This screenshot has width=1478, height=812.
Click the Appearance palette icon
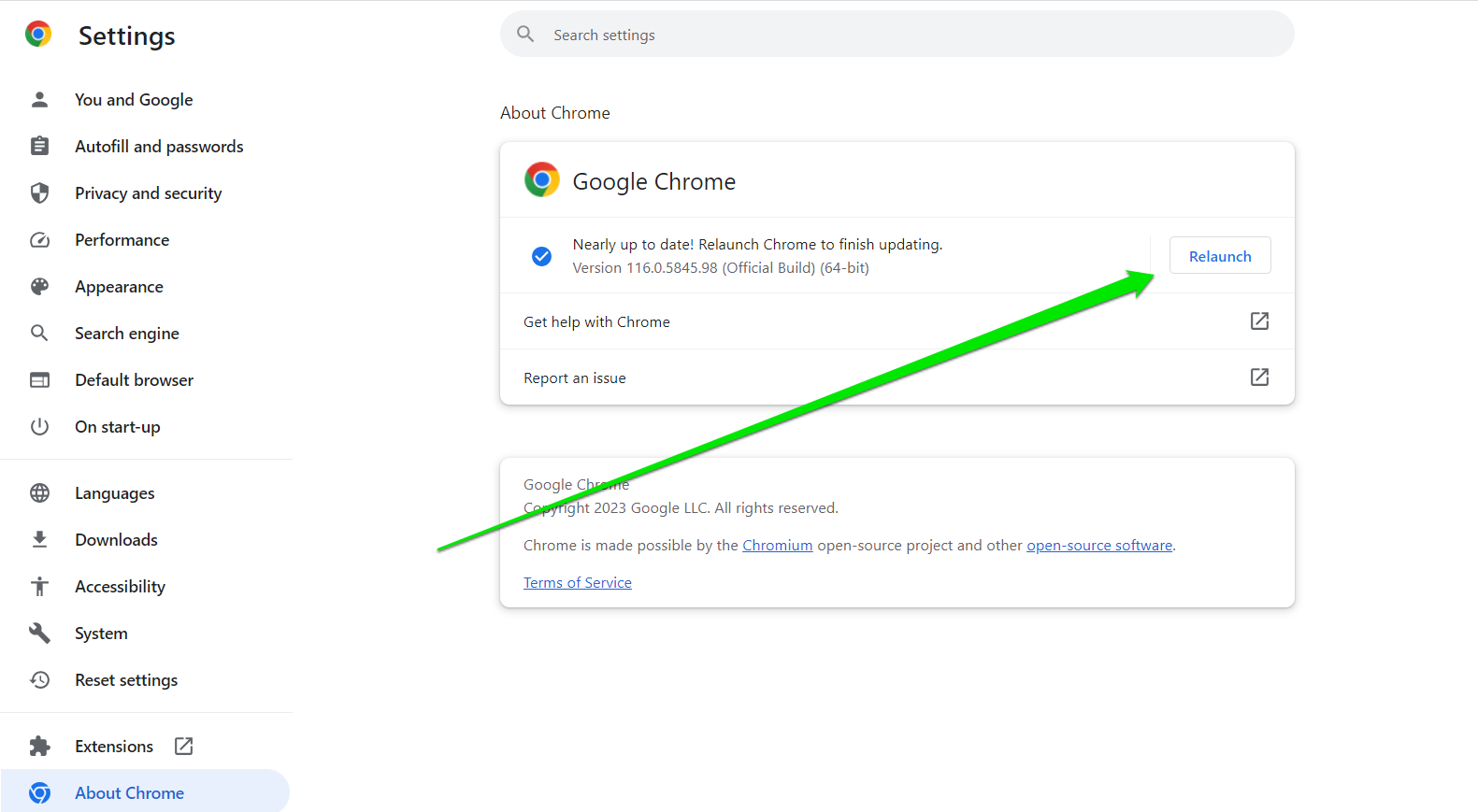click(x=39, y=287)
